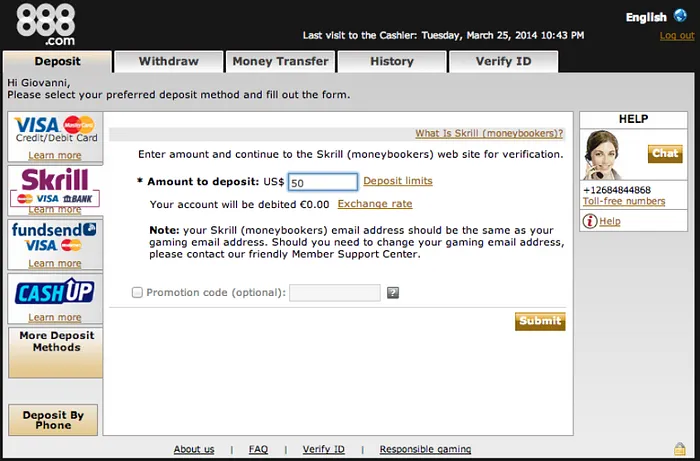Open the Deposit limits link
The height and width of the screenshot is (461, 700).
coord(397,181)
